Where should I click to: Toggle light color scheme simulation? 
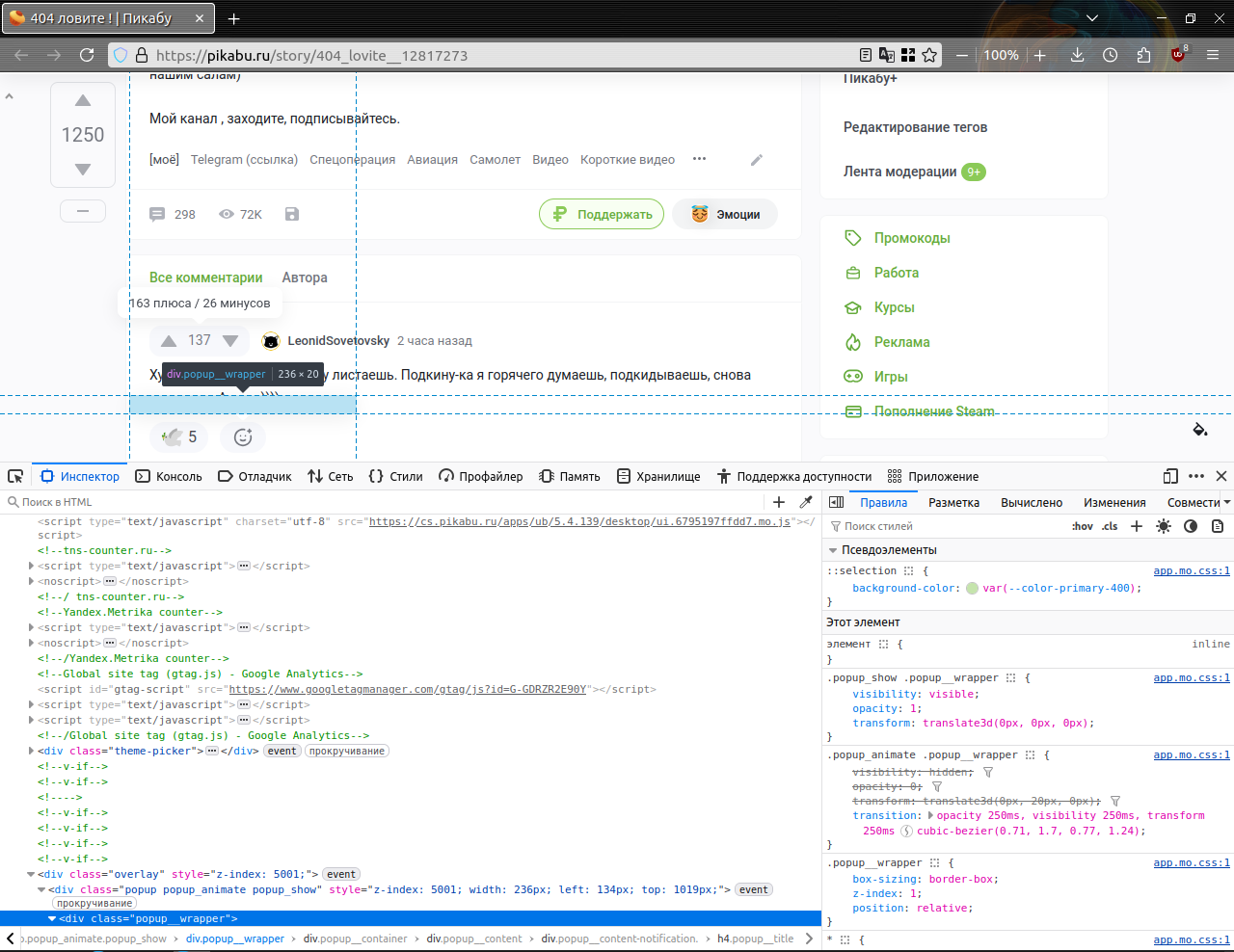(1164, 526)
